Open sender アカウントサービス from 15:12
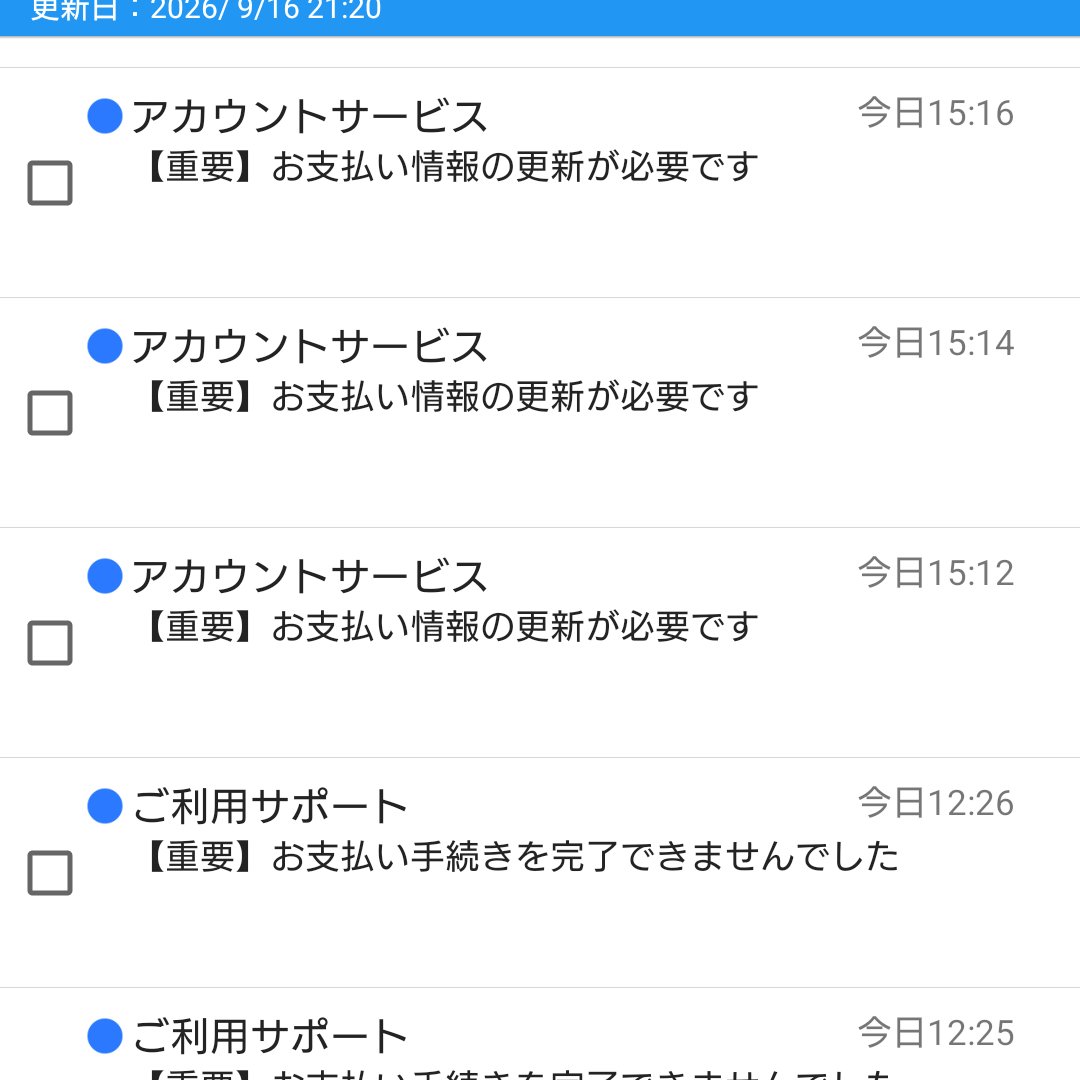Image resolution: width=1080 pixels, height=1080 pixels. 309,576
